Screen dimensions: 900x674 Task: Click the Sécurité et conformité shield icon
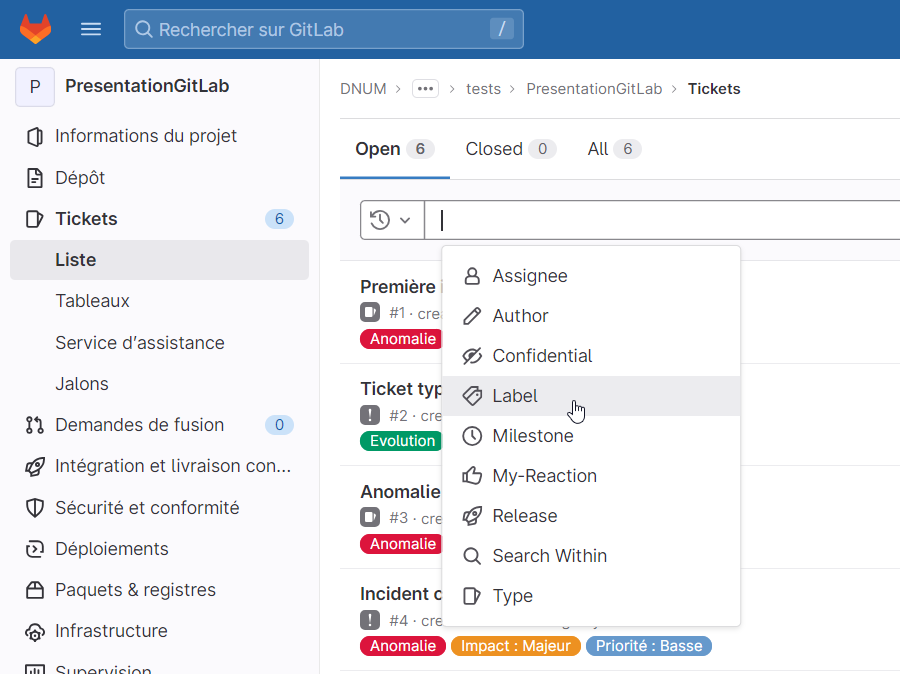click(x=35, y=508)
